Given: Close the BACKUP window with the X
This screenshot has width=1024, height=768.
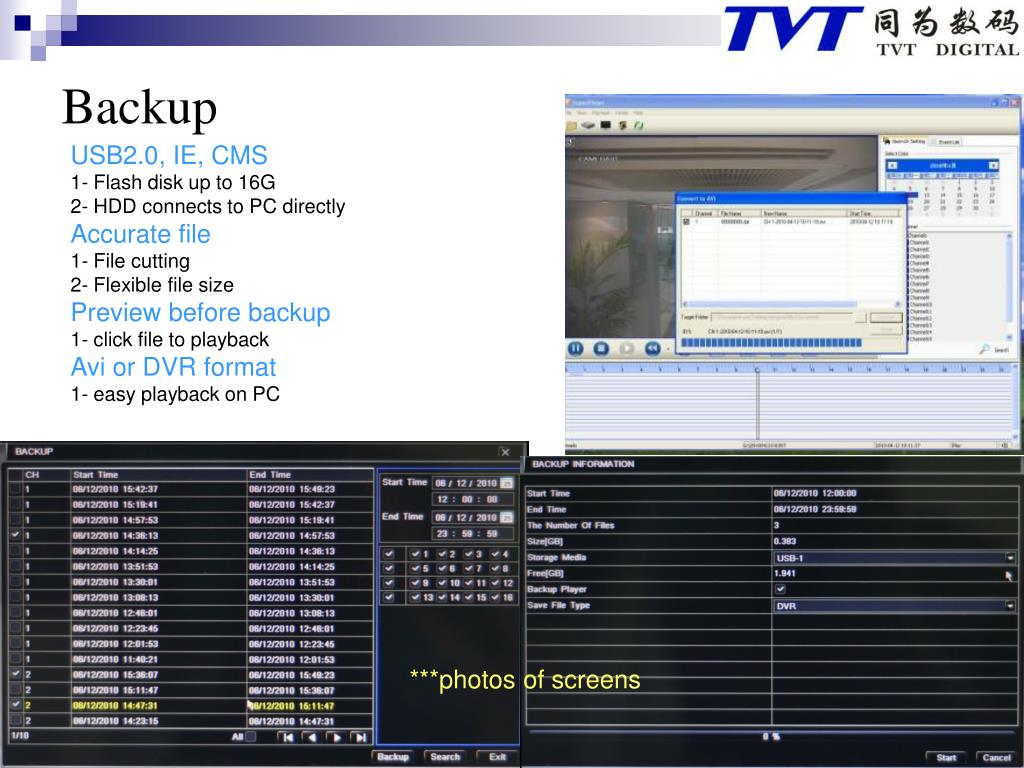Looking at the screenshot, I should coord(505,452).
